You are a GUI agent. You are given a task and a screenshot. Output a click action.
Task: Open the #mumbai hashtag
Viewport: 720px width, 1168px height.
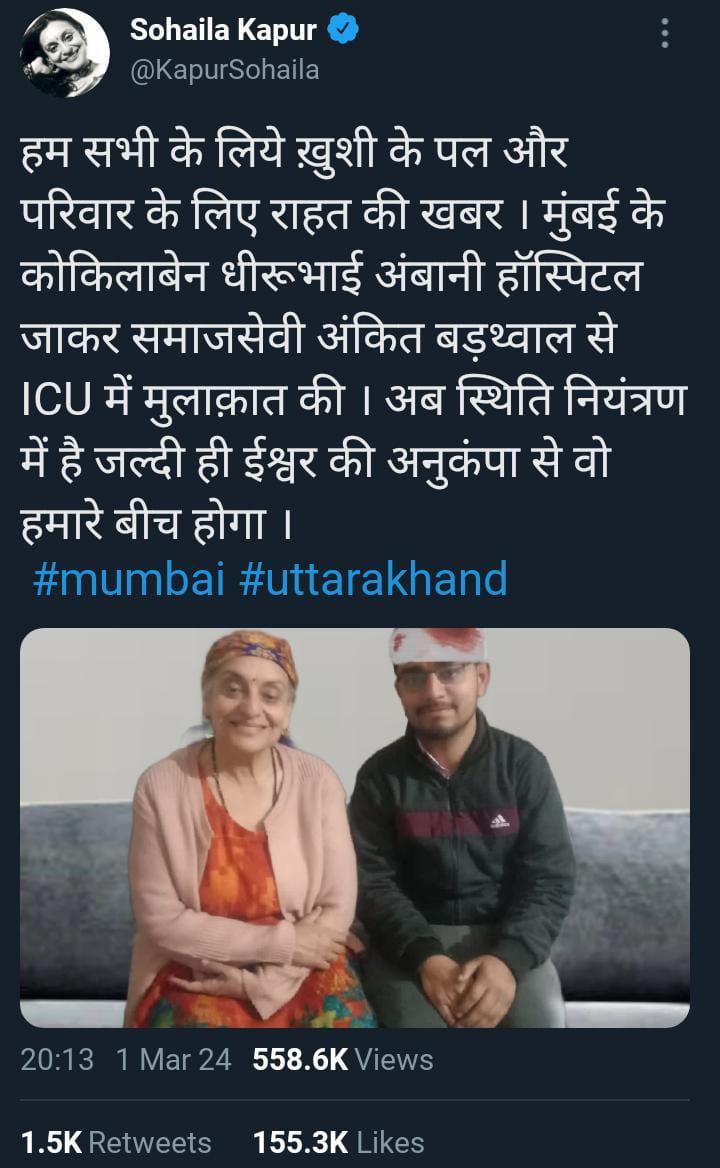129,579
